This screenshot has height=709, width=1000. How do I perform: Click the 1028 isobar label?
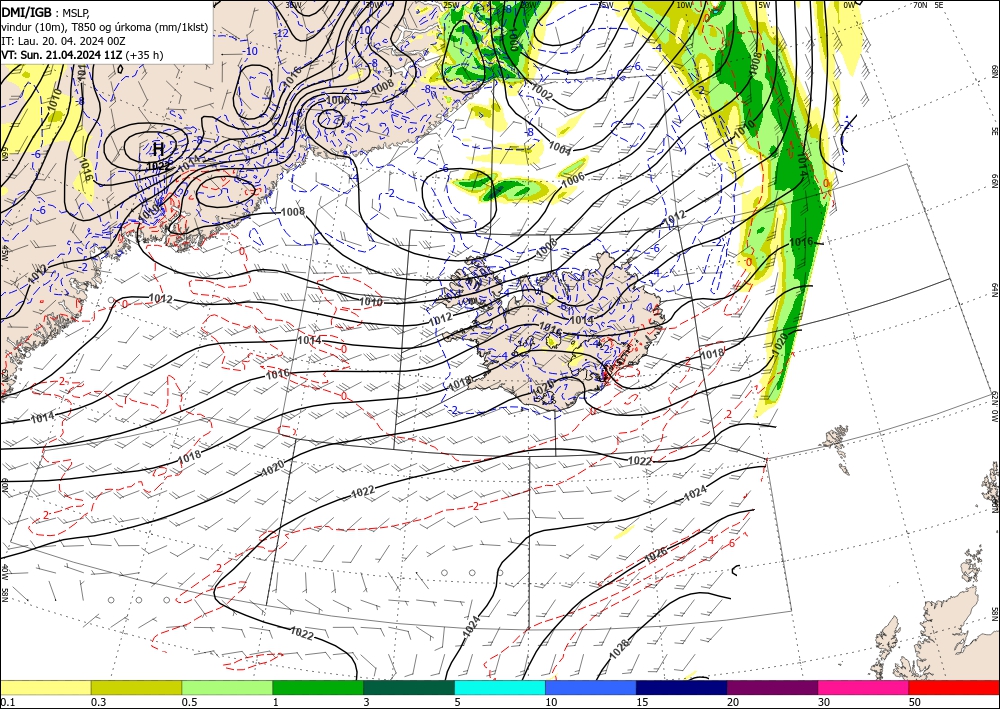point(619,648)
